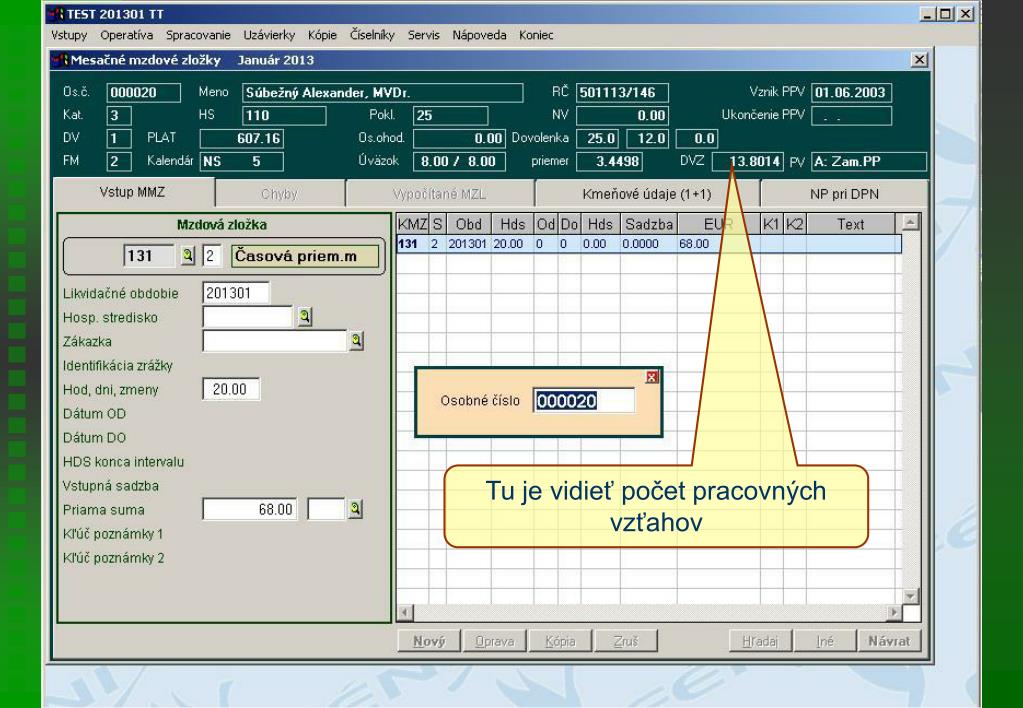
Task: Close the Mesačné mzdové zložky window
Action: (x=918, y=61)
